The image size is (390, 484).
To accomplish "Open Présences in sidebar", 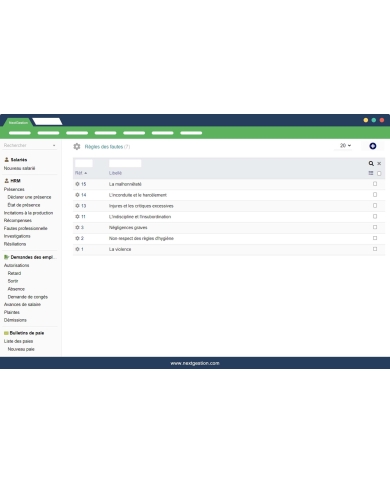I will pyautogui.click(x=14, y=189).
